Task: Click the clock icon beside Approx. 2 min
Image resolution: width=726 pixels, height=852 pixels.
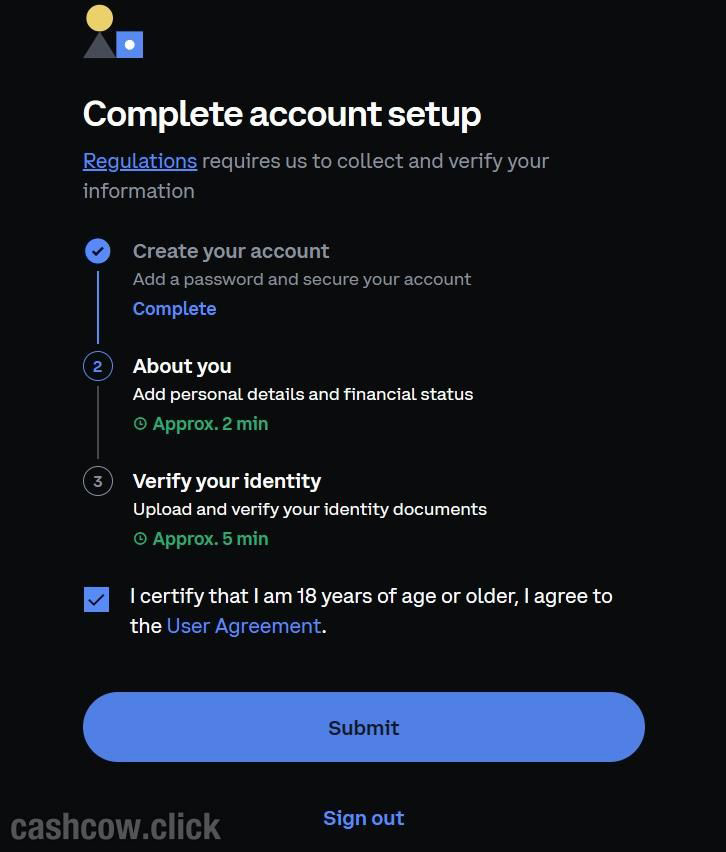Action: pyautogui.click(x=140, y=424)
